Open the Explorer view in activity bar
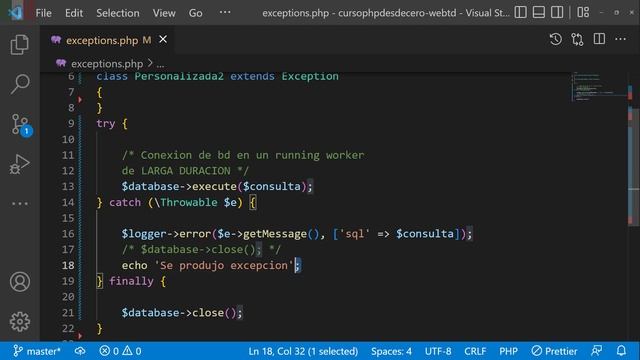Screen dimensions: 640x360 (x=20, y=44)
